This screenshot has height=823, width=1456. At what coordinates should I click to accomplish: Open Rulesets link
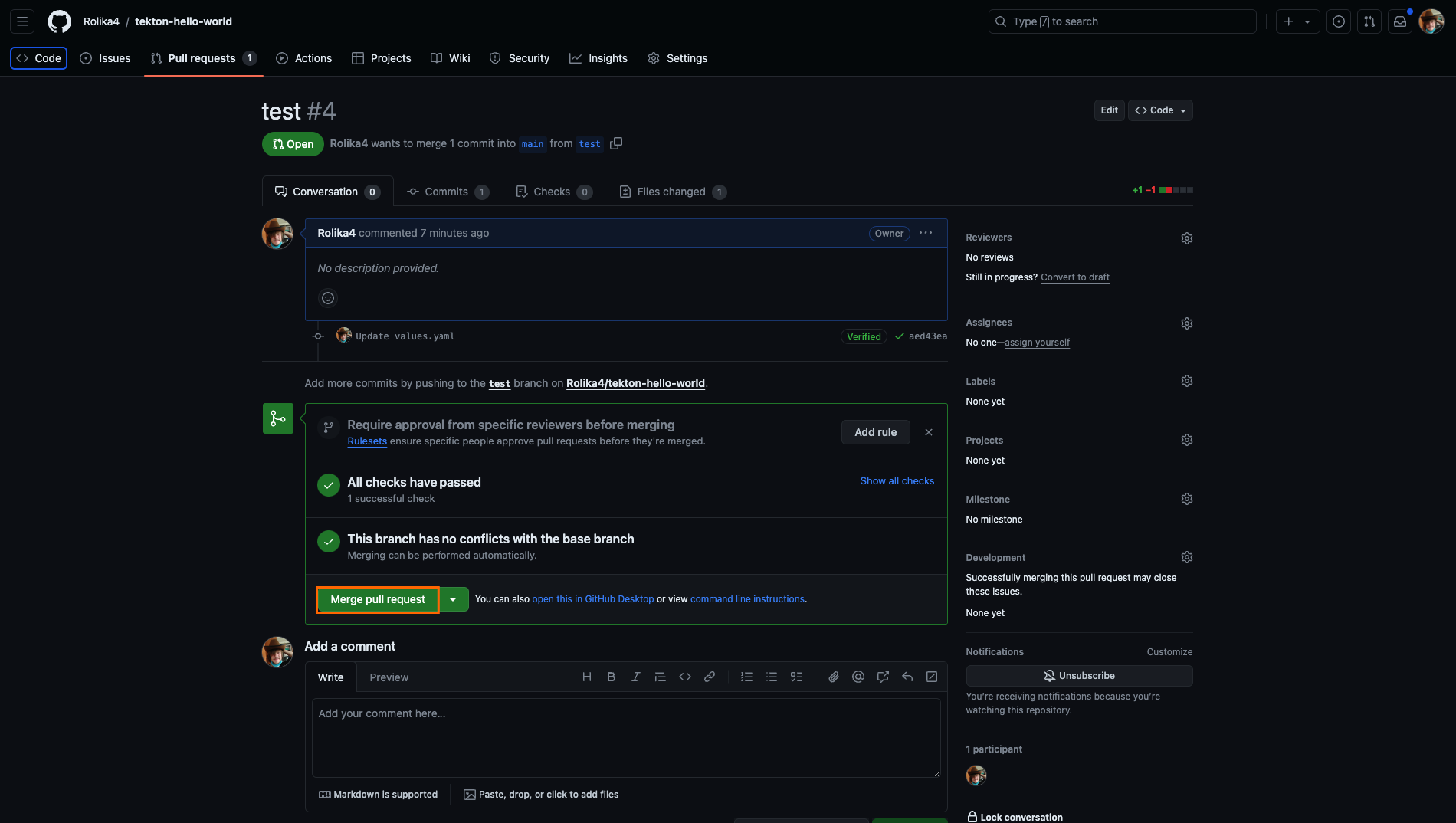[x=367, y=441]
